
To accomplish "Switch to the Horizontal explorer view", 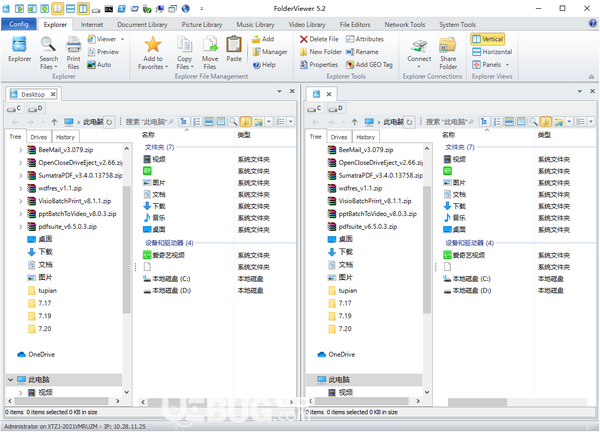I will click(492, 52).
